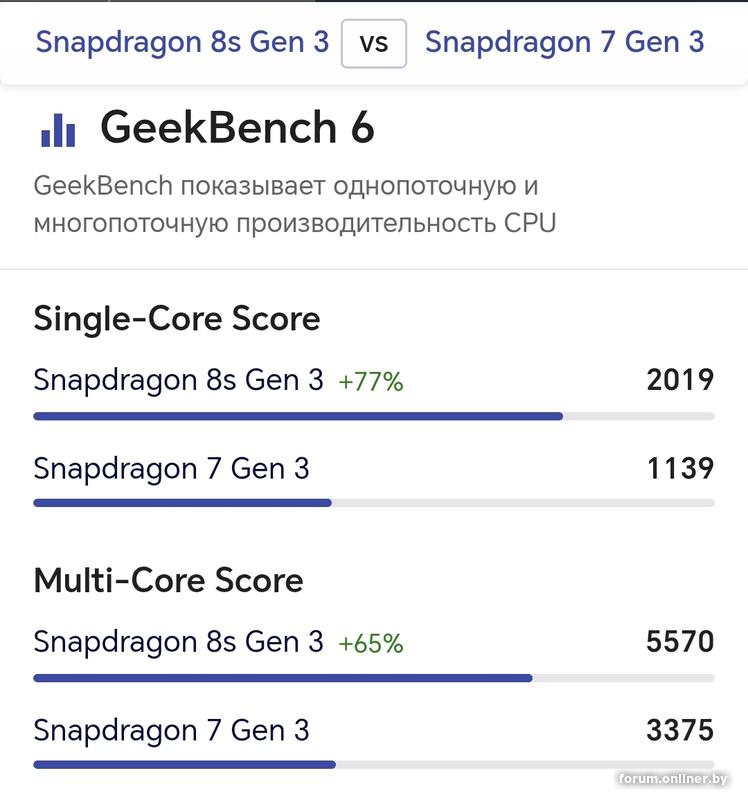Click the GeekBench 6 heading
This screenshot has width=748, height=800.
click(x=237, y=128)
